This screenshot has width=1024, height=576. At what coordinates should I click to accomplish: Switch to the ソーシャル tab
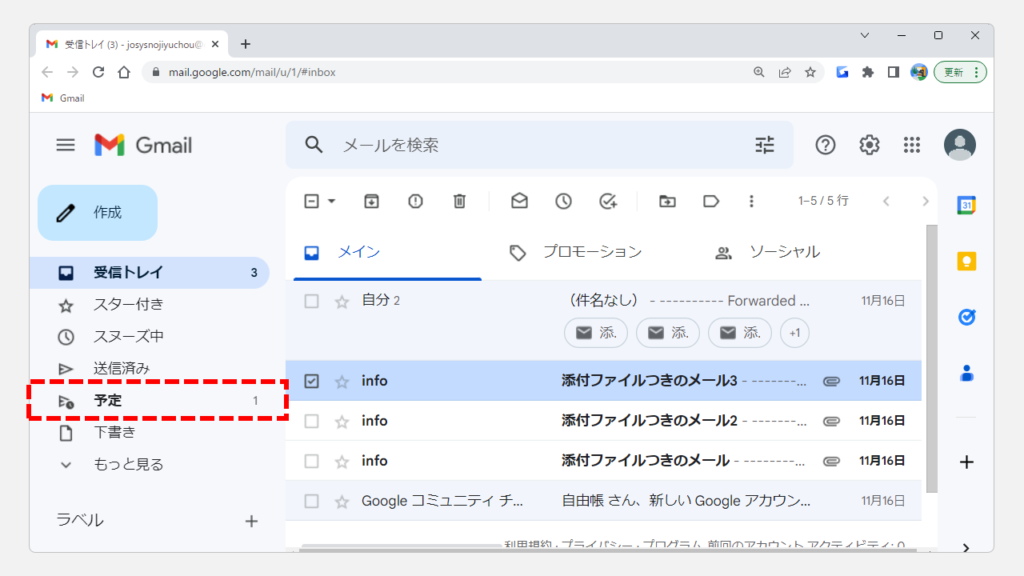pos(784,252)
